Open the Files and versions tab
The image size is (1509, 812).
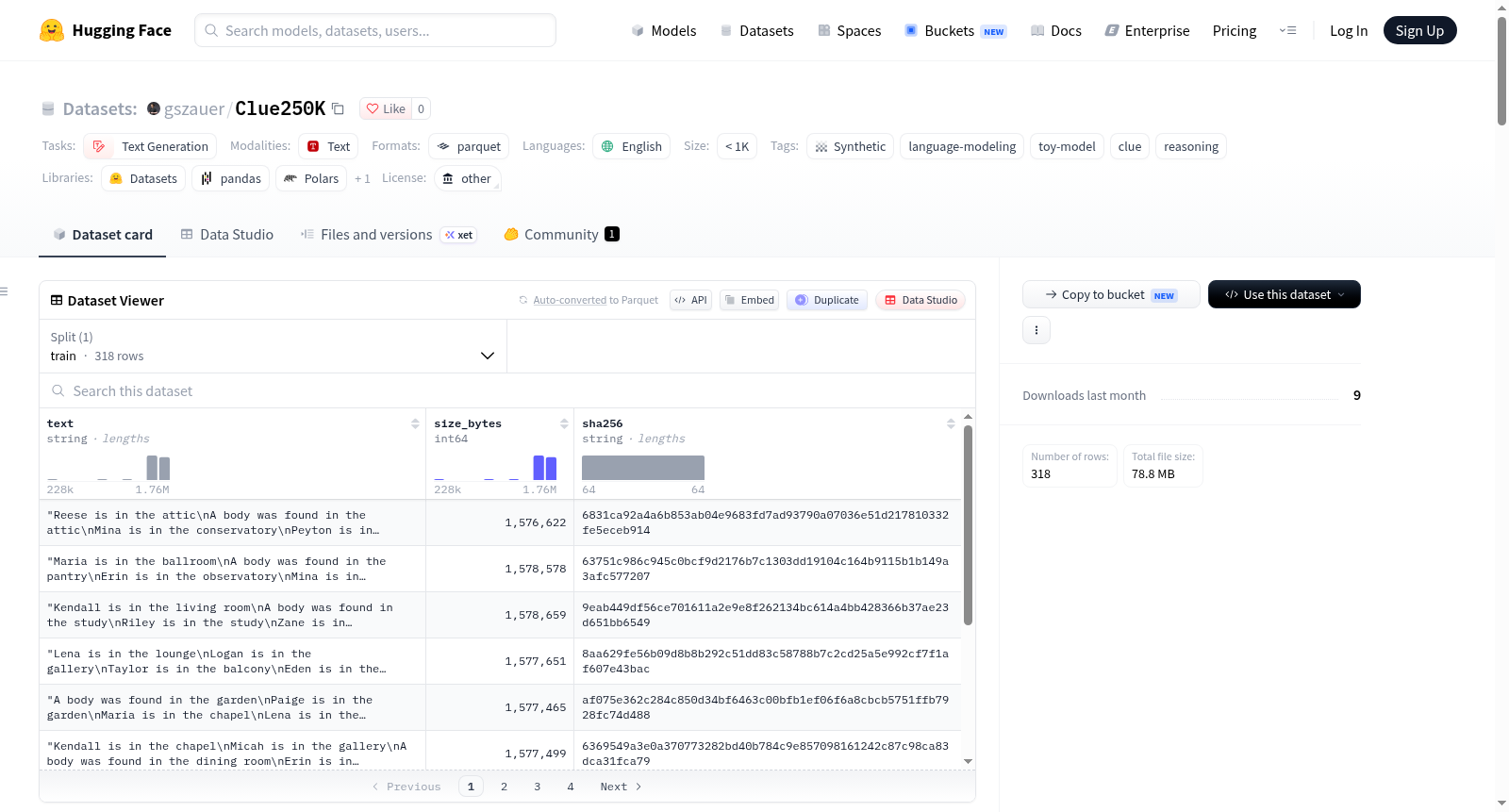tap(389, 235)
